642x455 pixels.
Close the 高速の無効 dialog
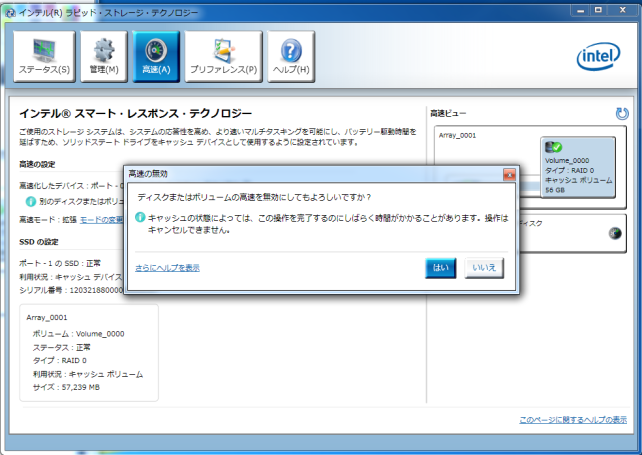pos(509,175)
